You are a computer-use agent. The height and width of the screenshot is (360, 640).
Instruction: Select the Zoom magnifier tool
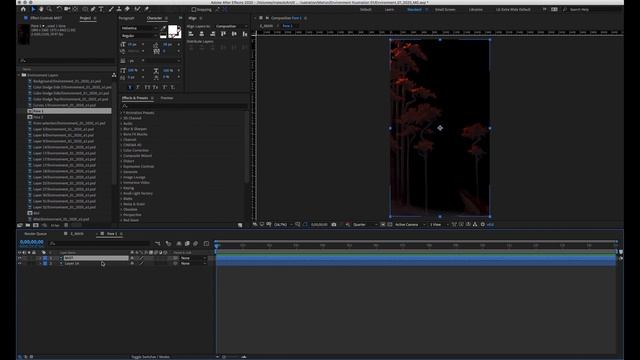49,9
